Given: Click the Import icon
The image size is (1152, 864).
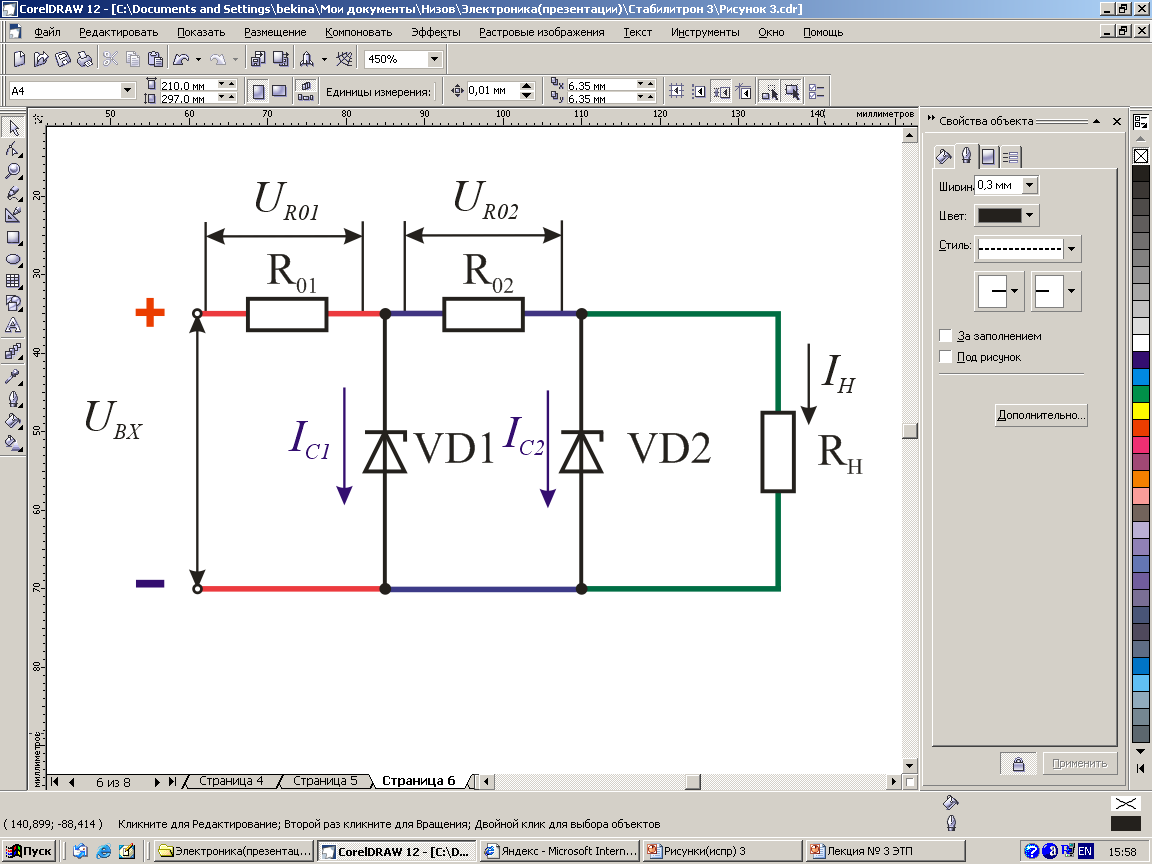Looking at the screenshot, I should pos(258,59).
